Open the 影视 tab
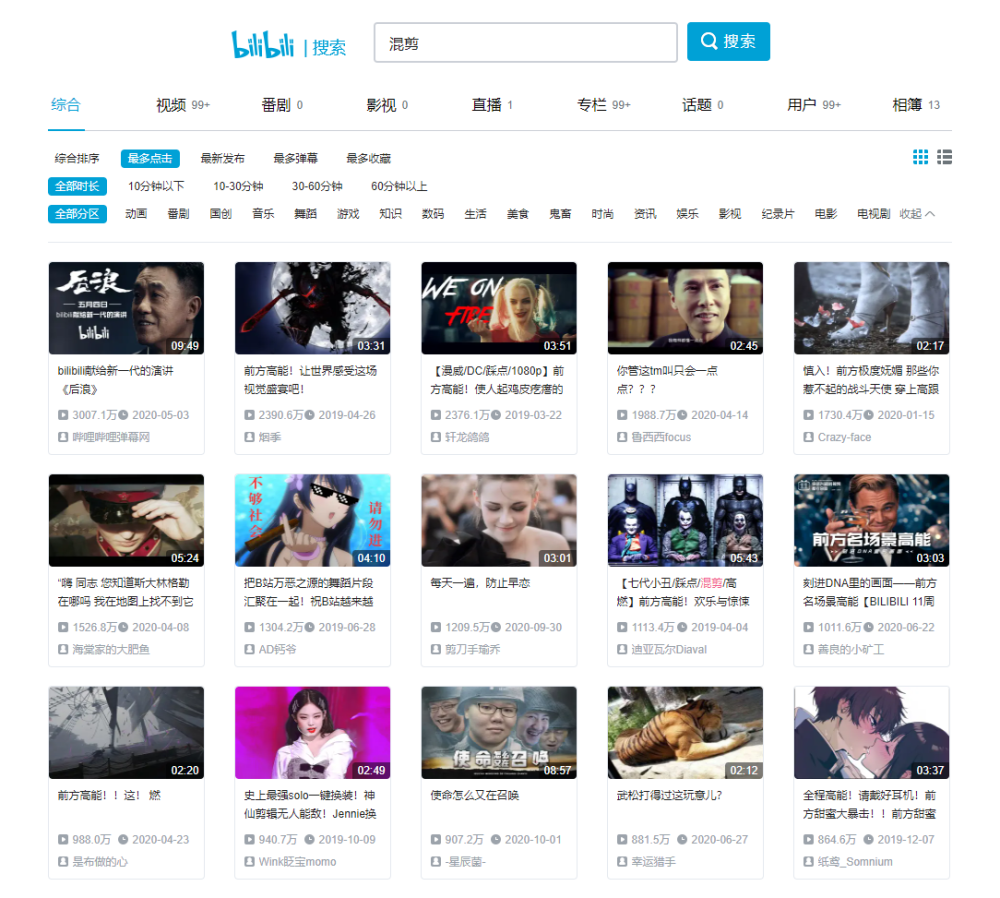The height and width of the screenshot is (898, 1000). 387,105
